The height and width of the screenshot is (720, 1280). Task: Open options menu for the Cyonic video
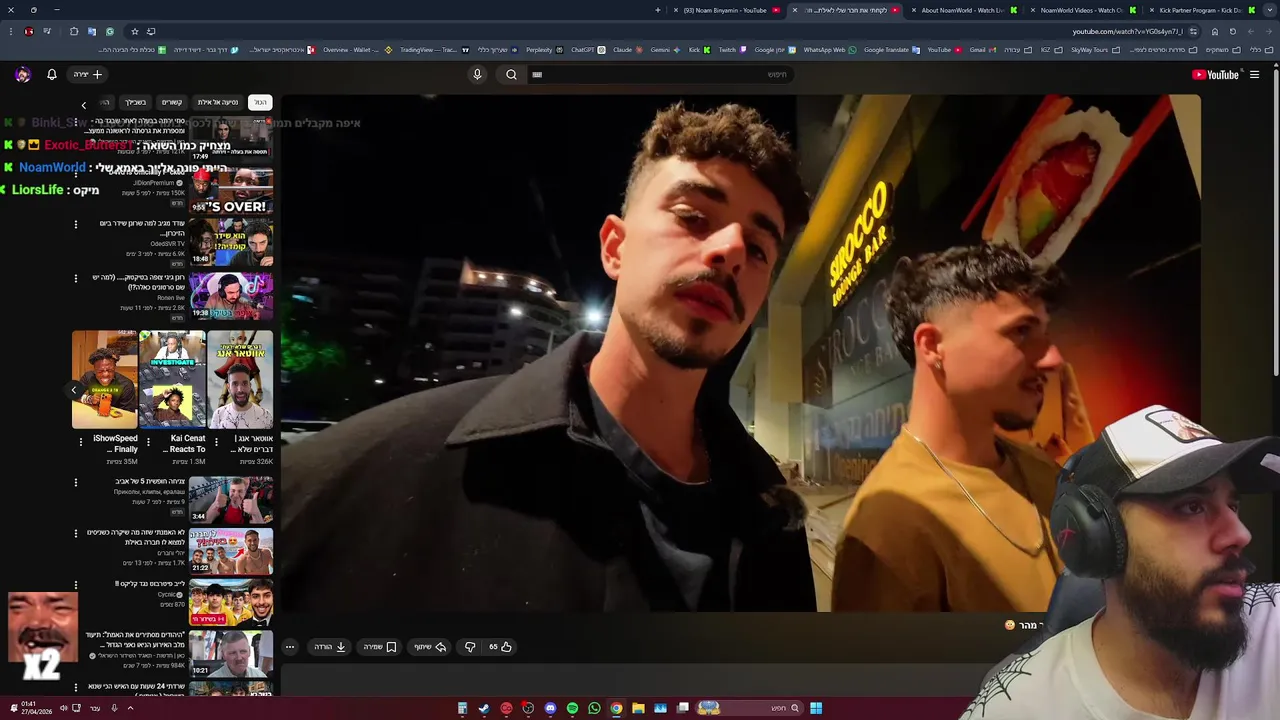(75, 585)
